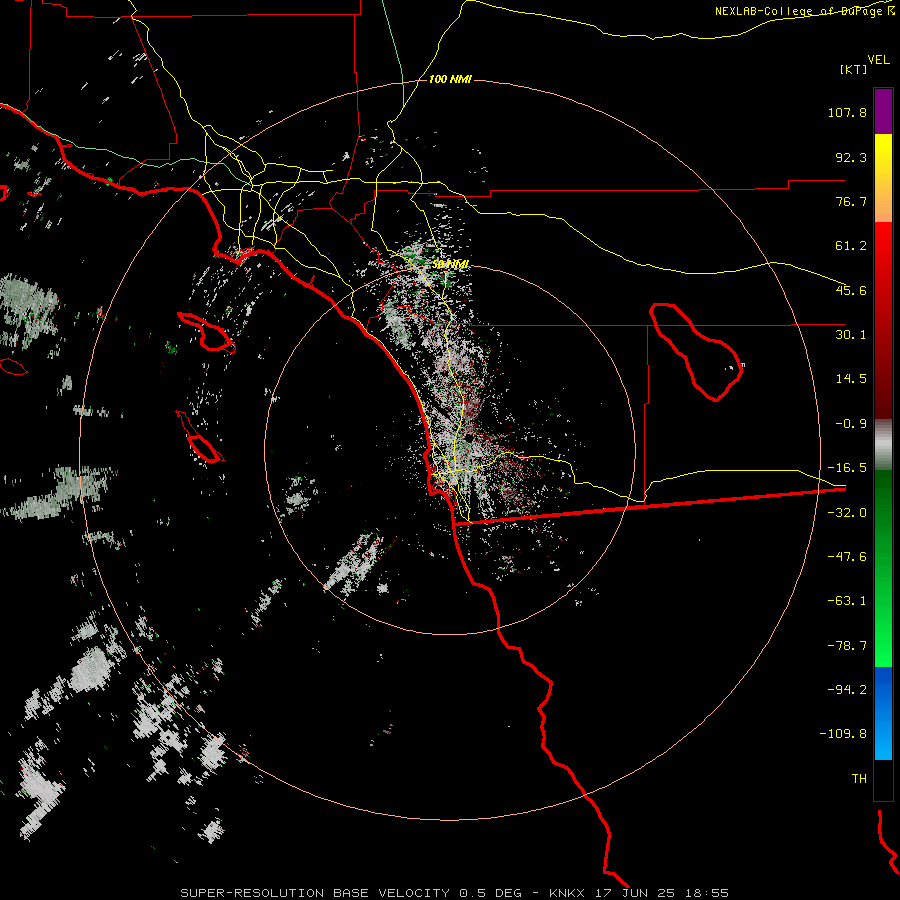Image resolution: width=900 pixels, height=900 pixels.
Task: Select the -47.6 scale value
Action: (x=847, y=557)
